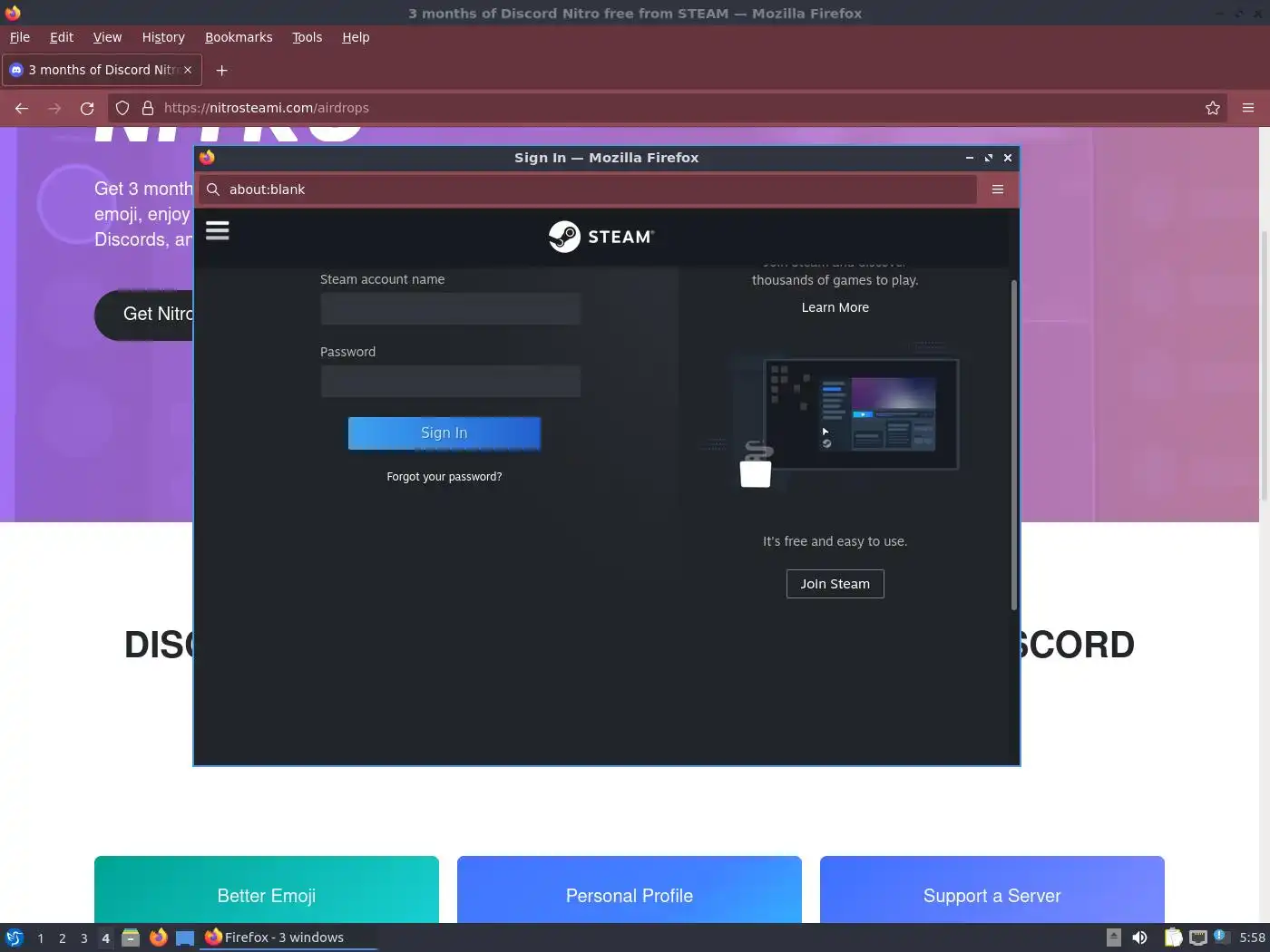The height and width of the screenshot is (952, 1270).
Task: Focus the Password input field
Action: 451,382
